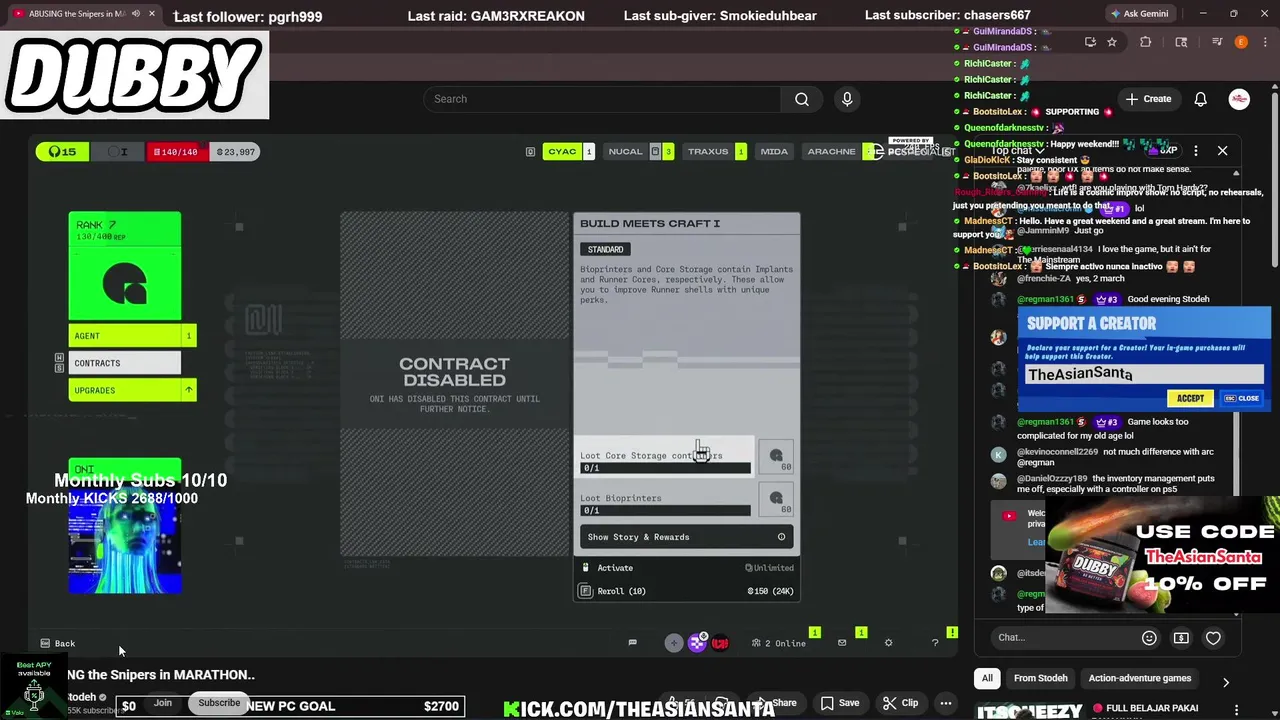Click the install app icon in address bar

pyautogui.click(x=1090, y=42)
